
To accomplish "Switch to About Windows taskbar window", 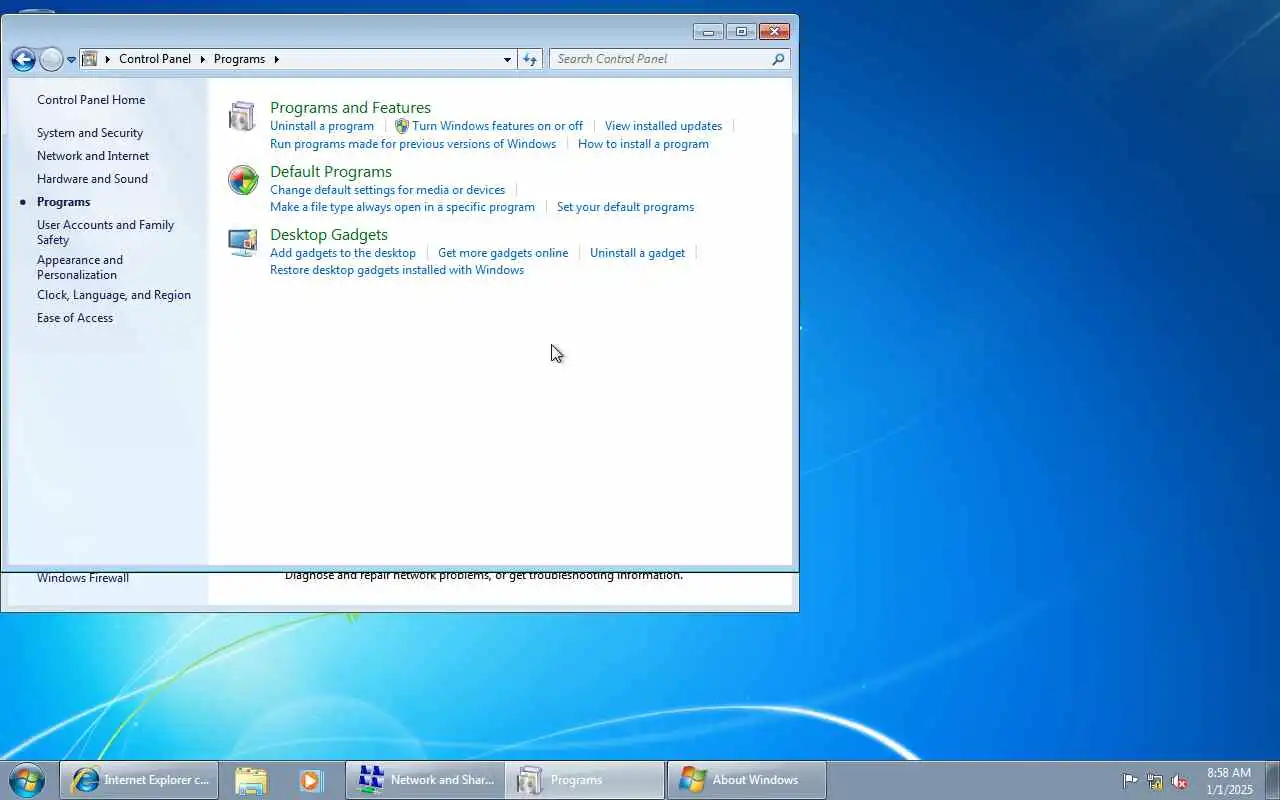I will 747,780.
